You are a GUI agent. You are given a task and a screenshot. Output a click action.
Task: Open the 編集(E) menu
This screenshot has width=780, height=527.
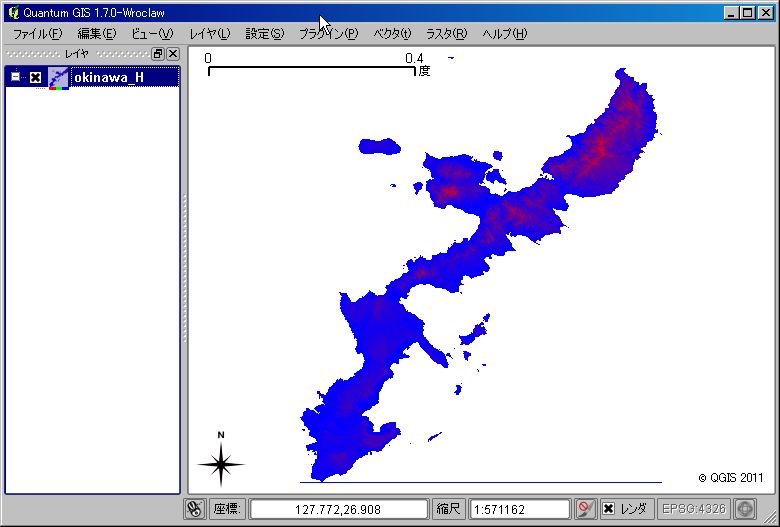click(x=97, y=34)
